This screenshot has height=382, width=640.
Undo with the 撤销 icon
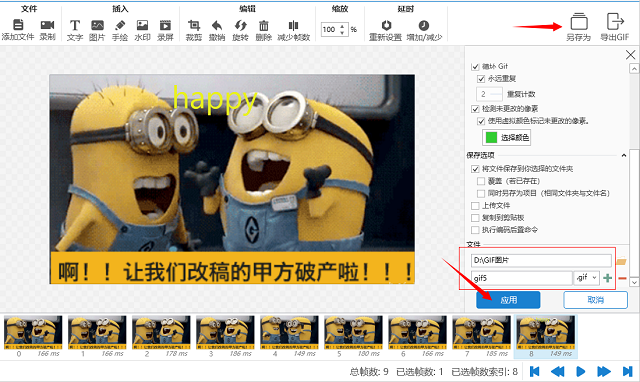coord(217,25)
